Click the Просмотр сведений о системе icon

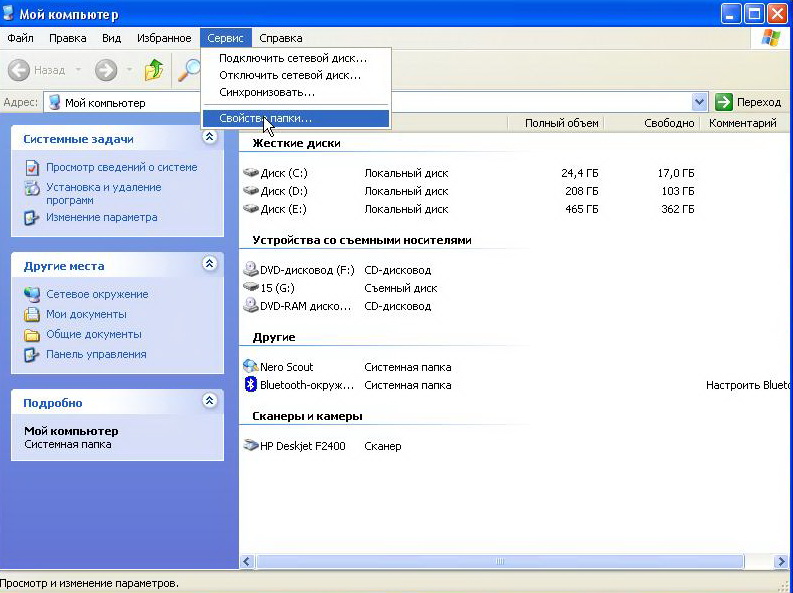(x=32, y=167)
